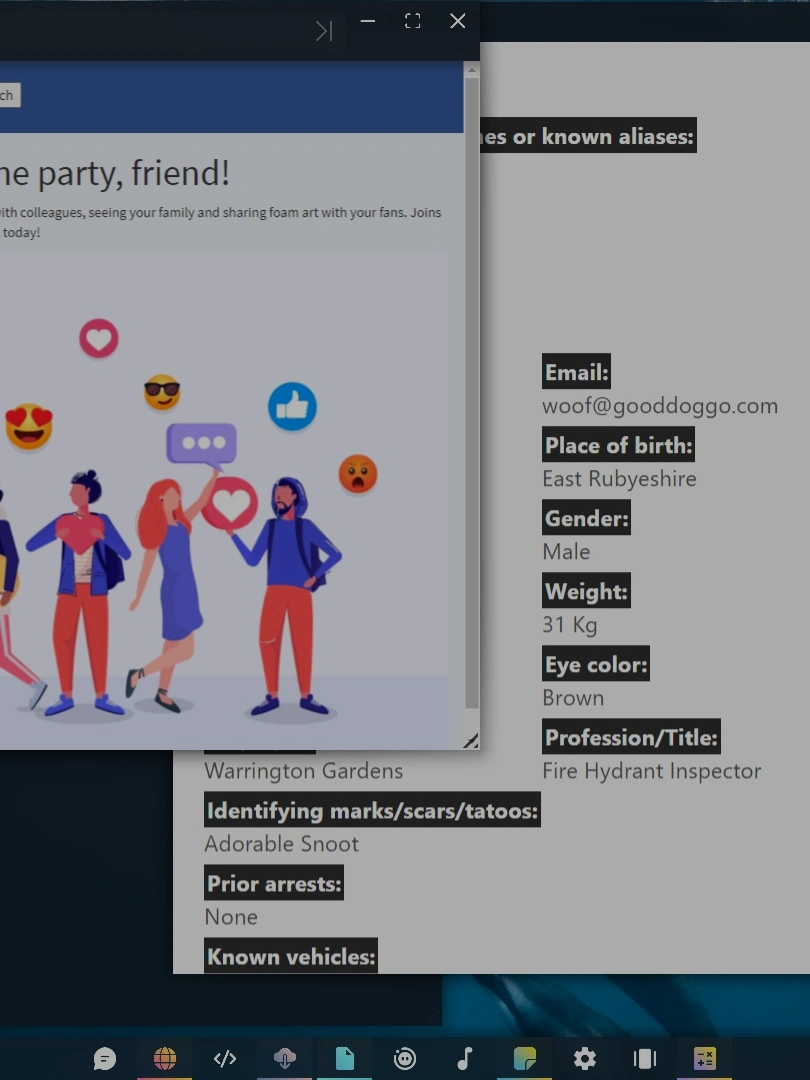This screenshot has height=1080, width=810.
Task: Open the carousel panel icon in taskbar
Action: pyautogui.click(x=645, y=1058)
